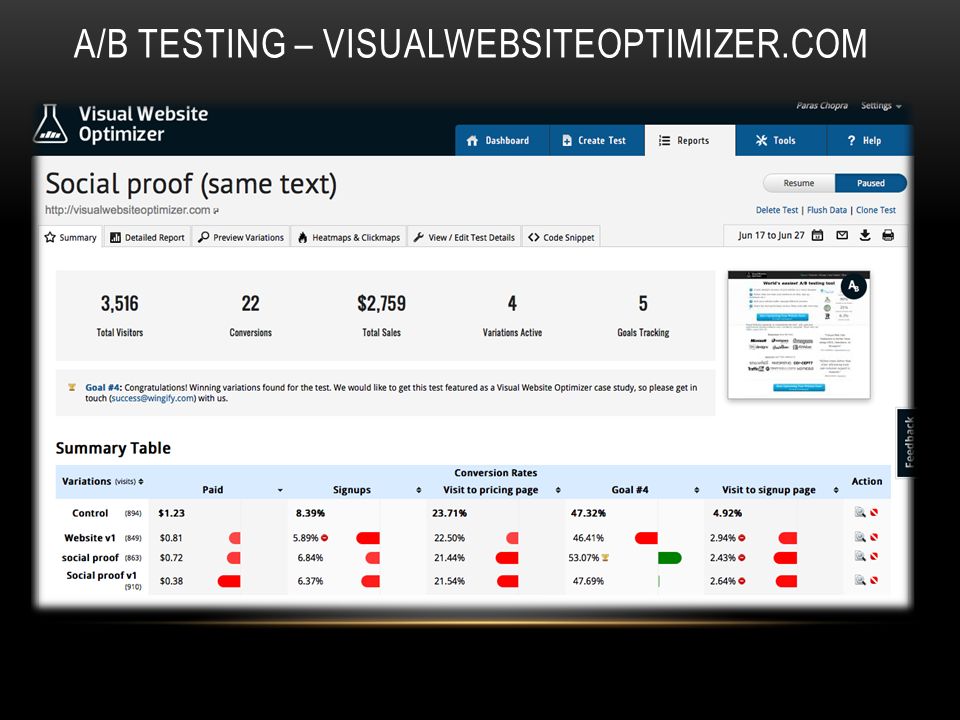Click the Social proof v1 variation name
The image size is (960, 720).
[x=102, y=576]
